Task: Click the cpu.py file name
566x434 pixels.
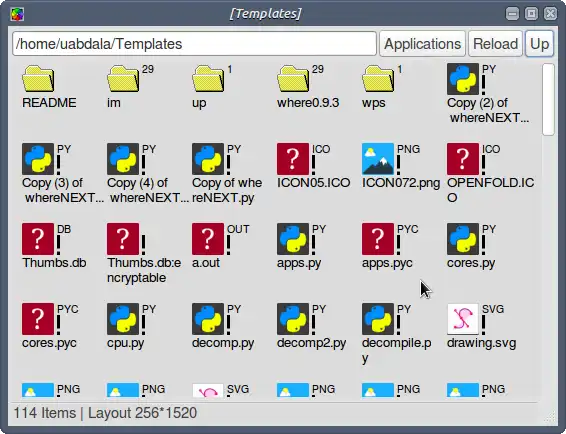Action: [x=126, y=343]
